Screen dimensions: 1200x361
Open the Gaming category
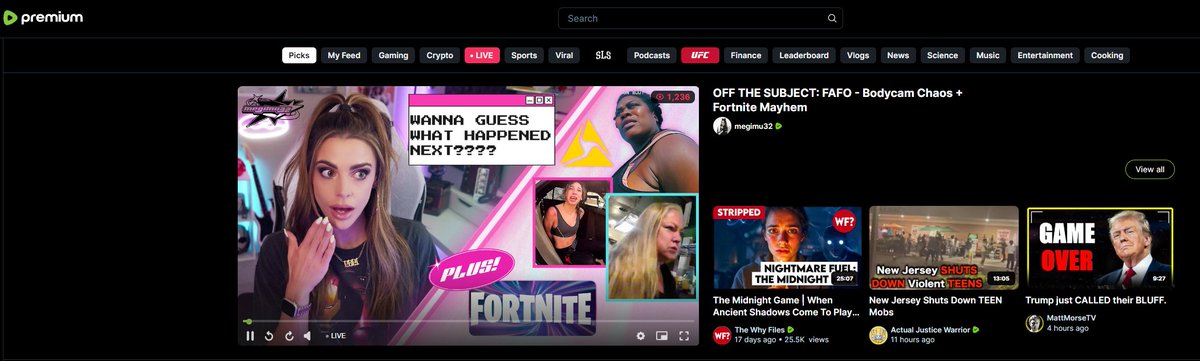point(394,56)
